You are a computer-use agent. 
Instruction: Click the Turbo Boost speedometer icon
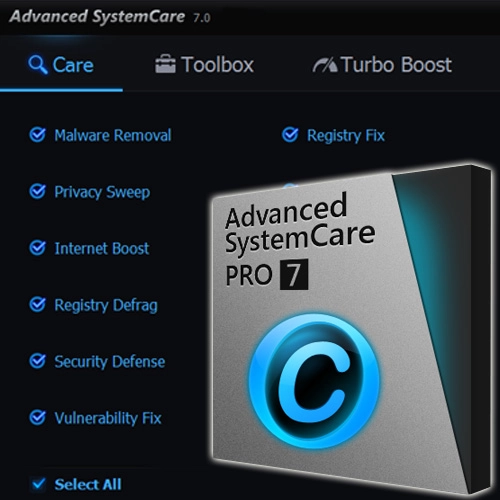tap(325, 65)
